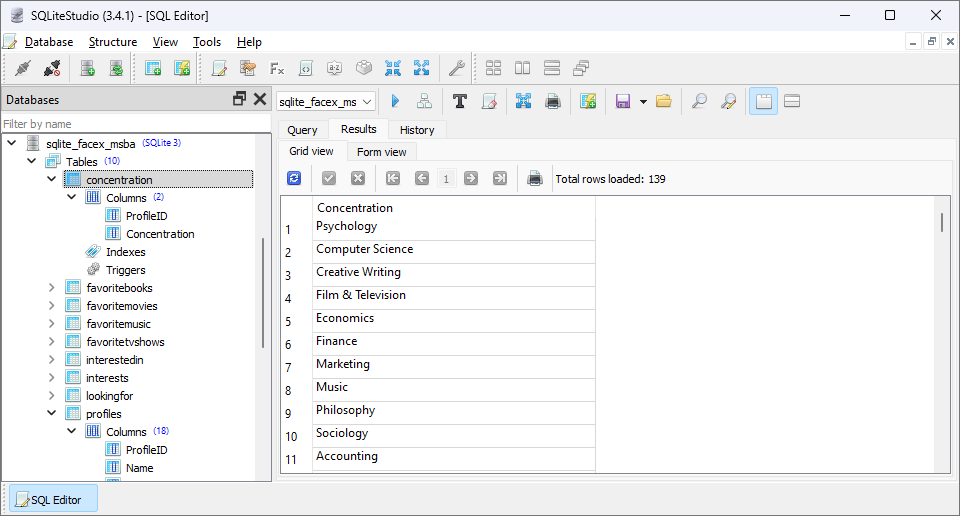Select the Film & Television cell

click(454, 296)
